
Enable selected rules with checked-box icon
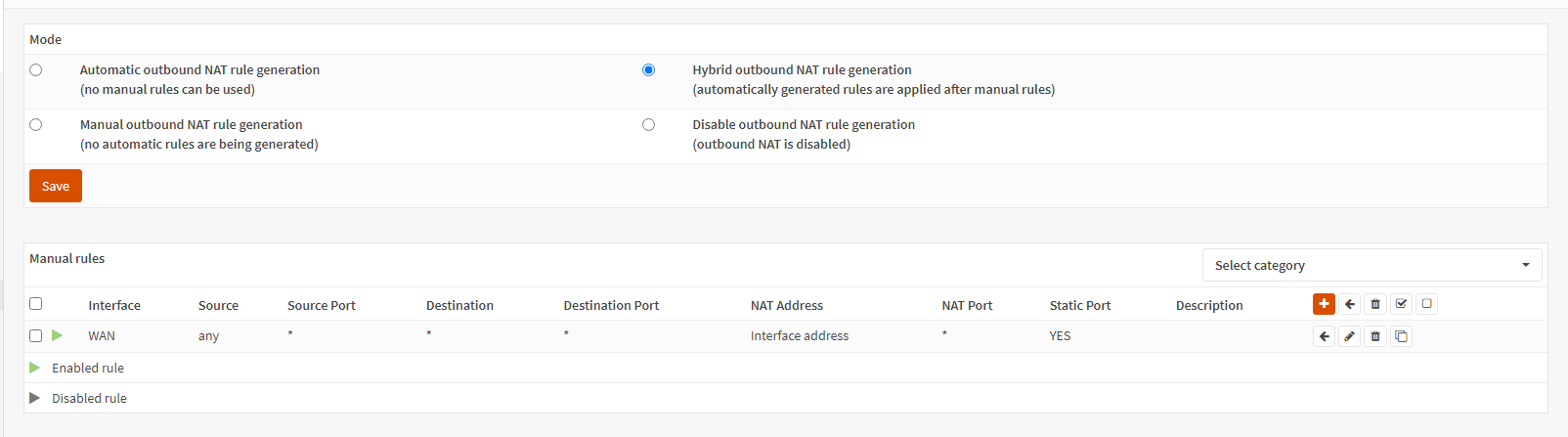coord(1401,304)
